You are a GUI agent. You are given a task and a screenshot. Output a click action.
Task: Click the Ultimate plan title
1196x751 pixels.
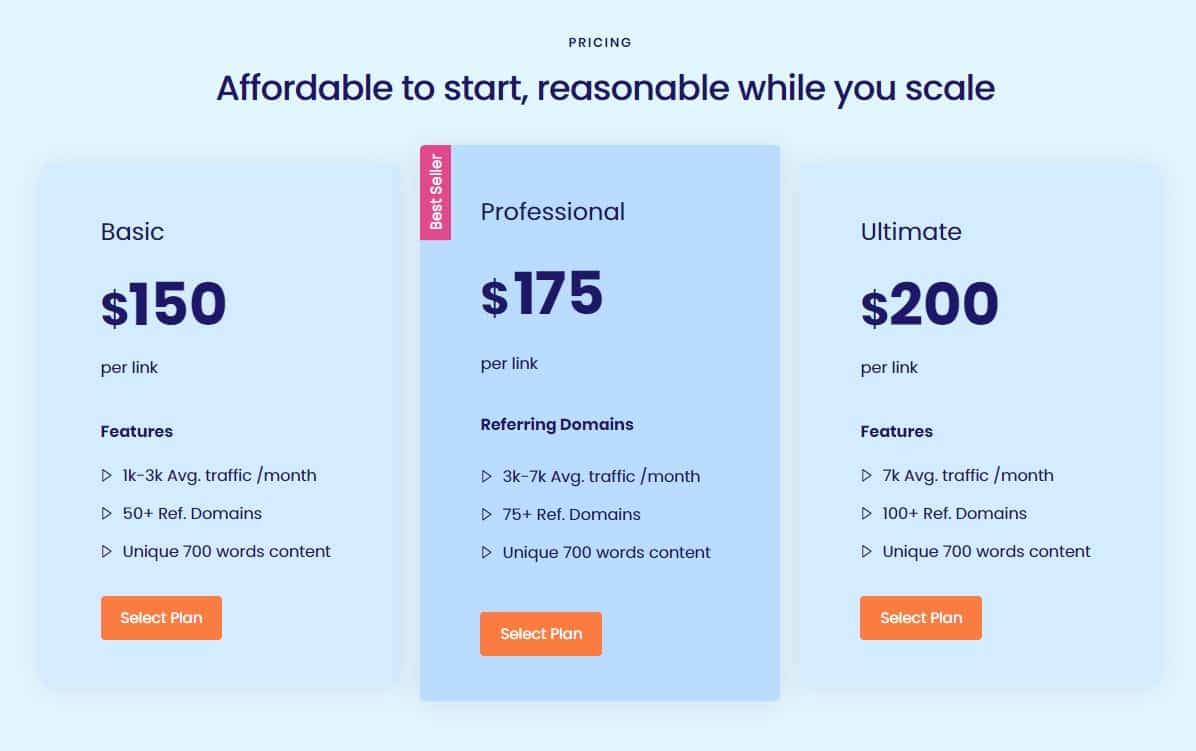tap(911, 232)
